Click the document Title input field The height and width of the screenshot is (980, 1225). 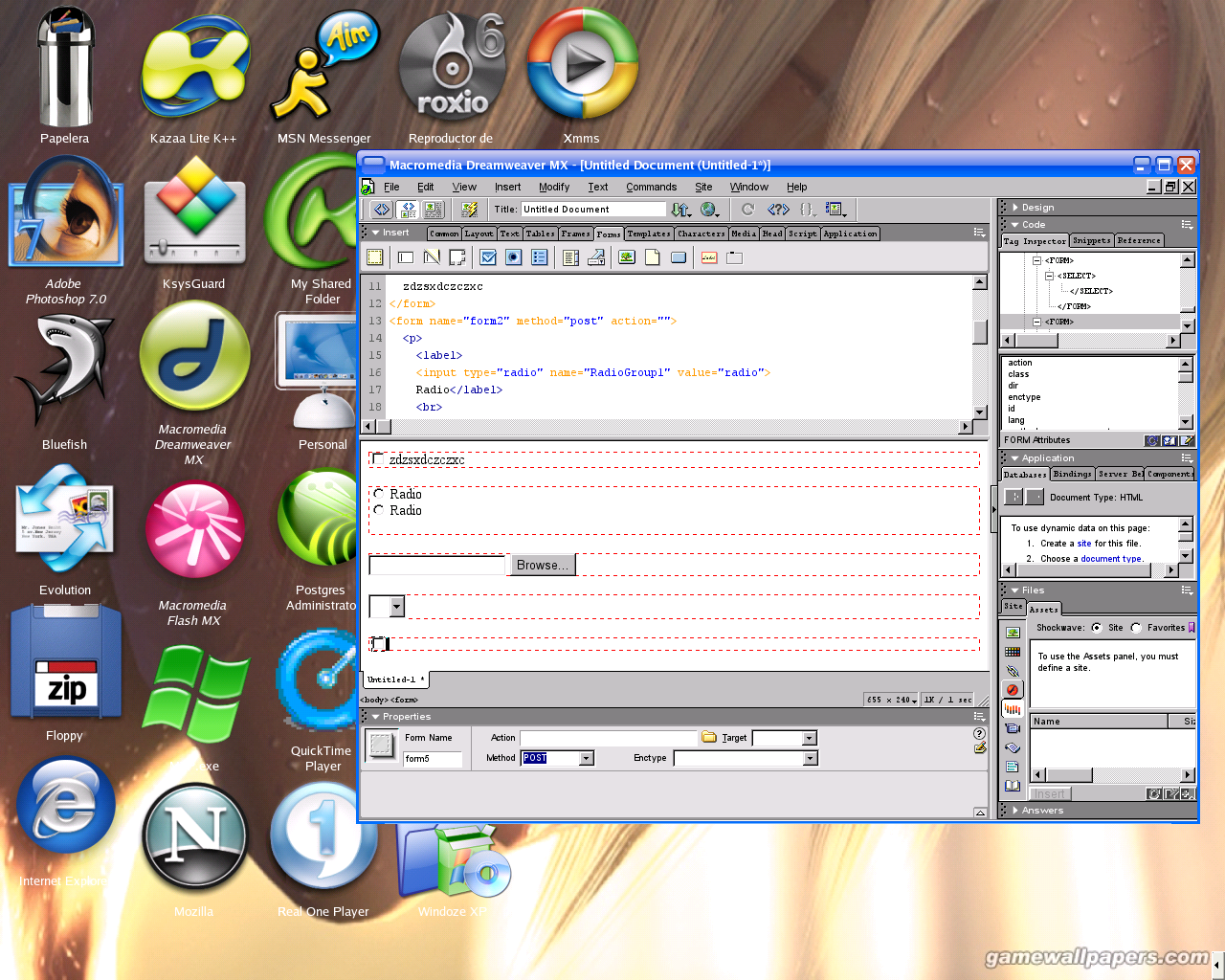coord(593,209)
